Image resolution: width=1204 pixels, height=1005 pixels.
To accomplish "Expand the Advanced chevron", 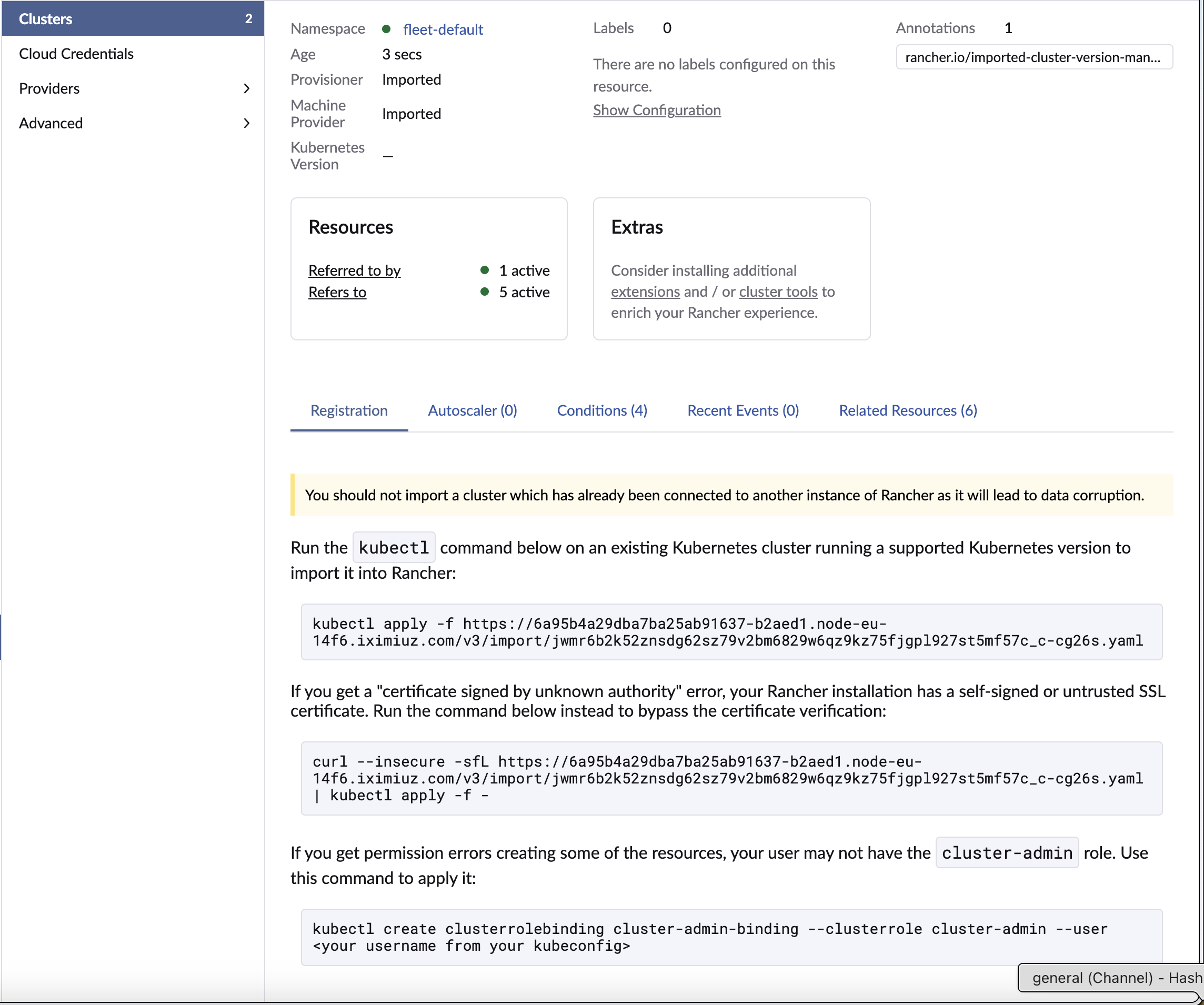I will coord(246,123).
